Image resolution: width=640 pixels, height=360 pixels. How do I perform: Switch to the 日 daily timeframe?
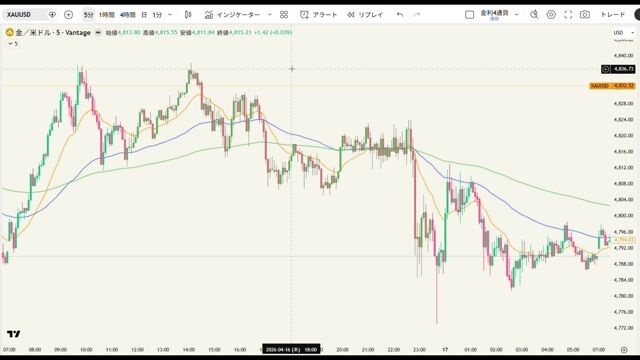pyautogui.click(x=144, y=15)
